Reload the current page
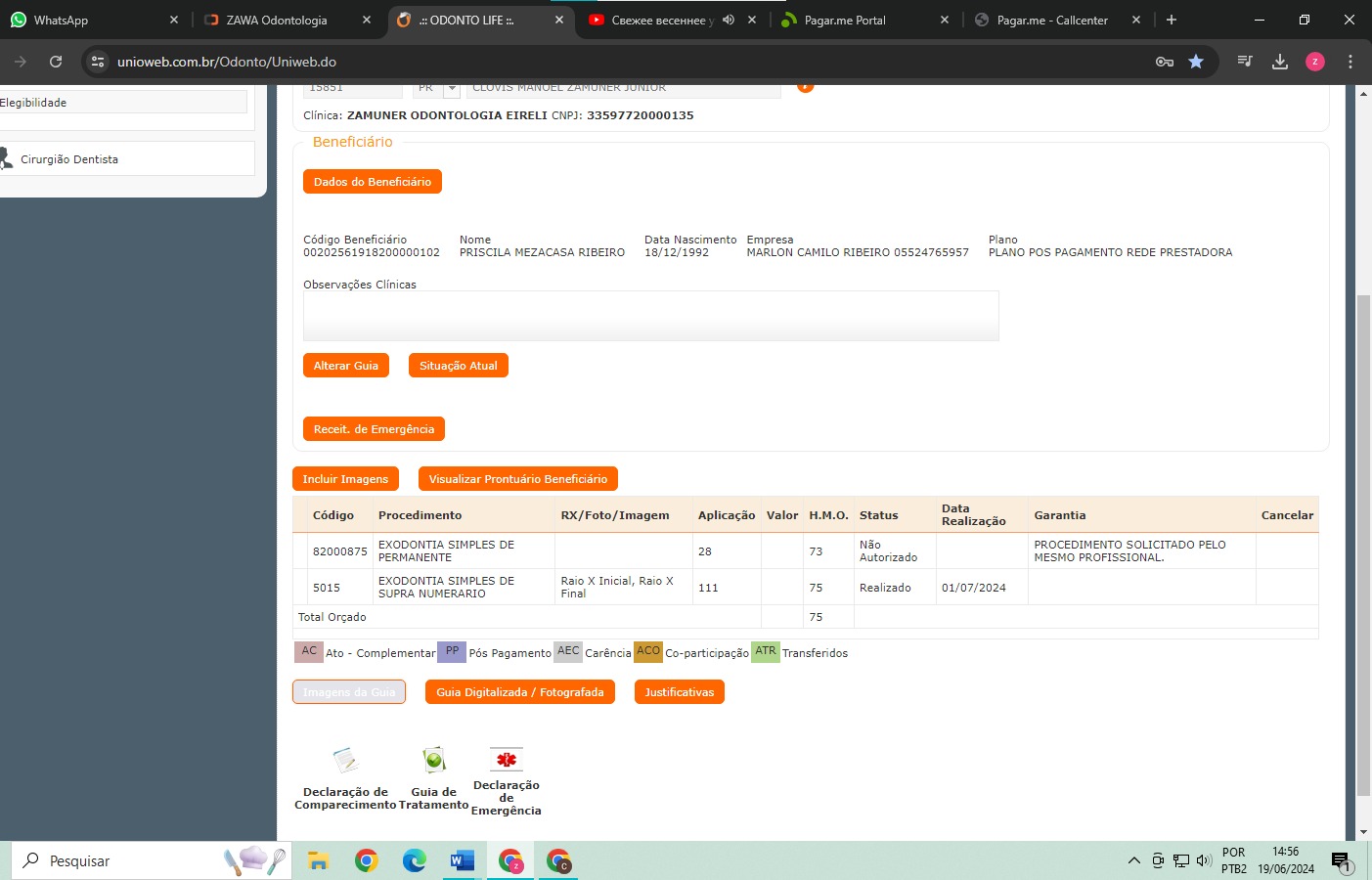Viewport: 1372px width, 880px height. [56, 62]
